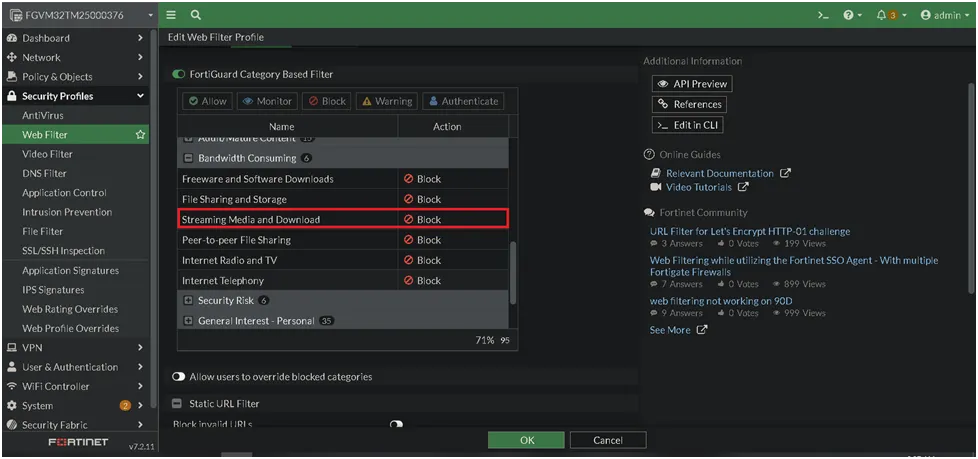Collapse the Security Profiles menu
978x459 pixels.
(x=75, y=96)
